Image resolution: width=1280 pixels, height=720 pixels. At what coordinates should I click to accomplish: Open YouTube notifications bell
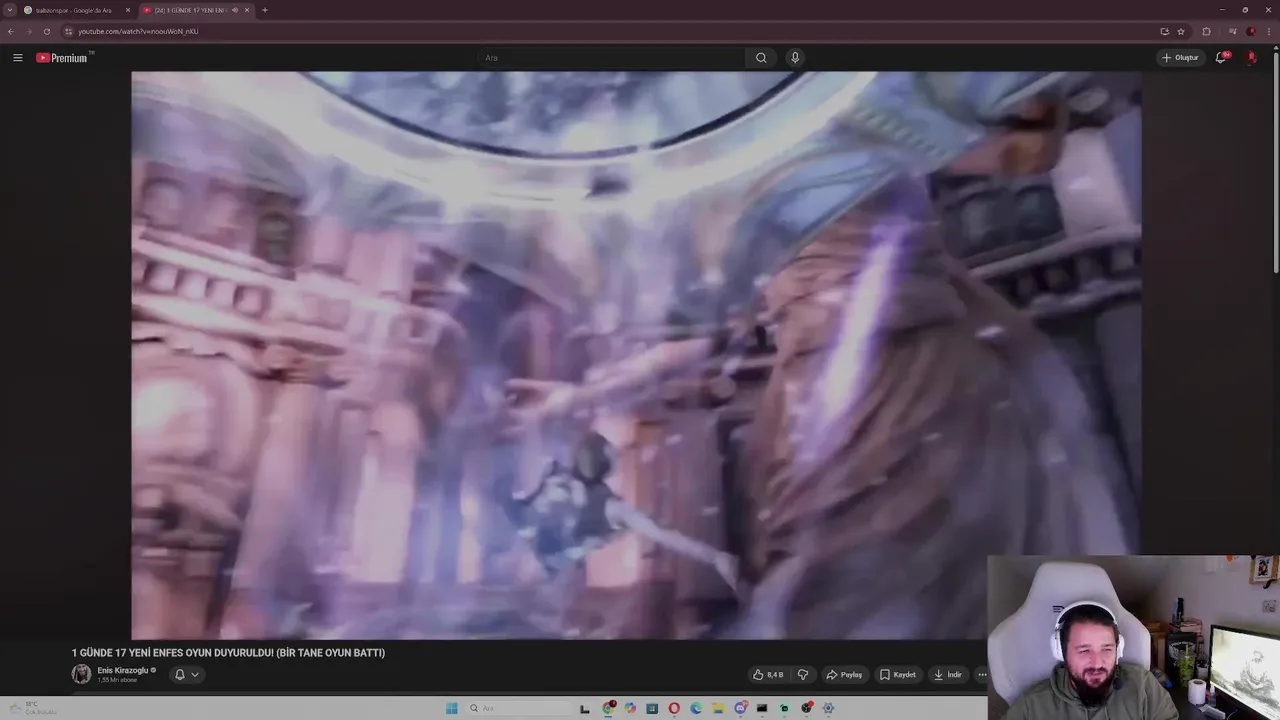click(1220, 58)
